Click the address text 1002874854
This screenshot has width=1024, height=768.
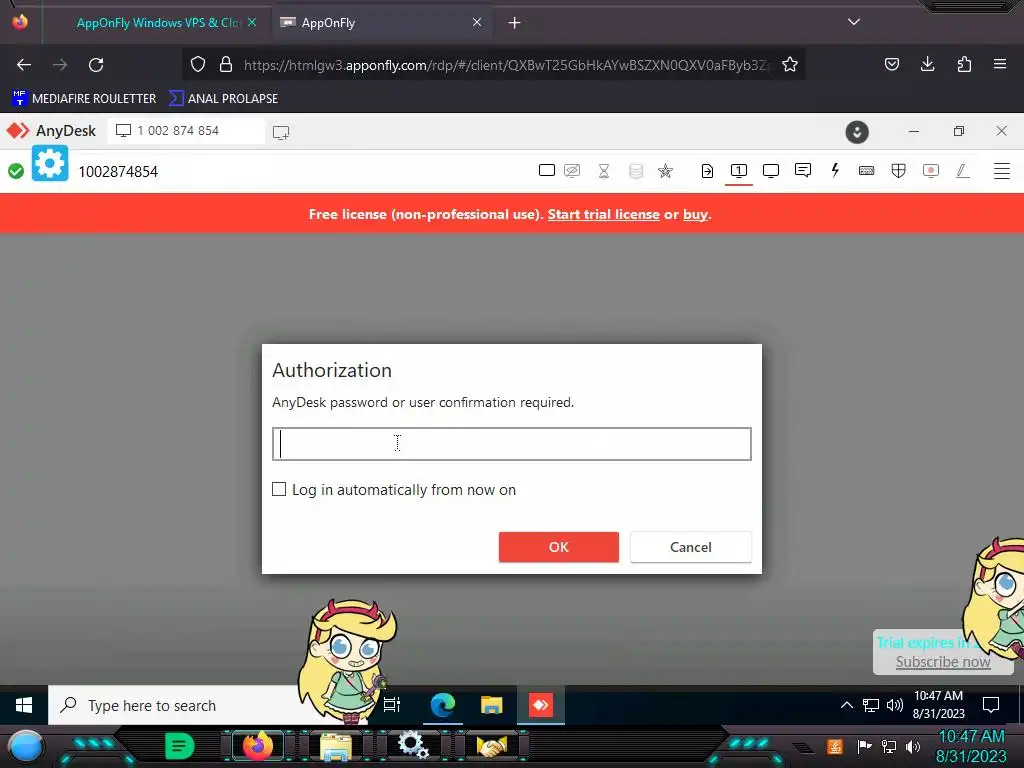pos(118,172)
